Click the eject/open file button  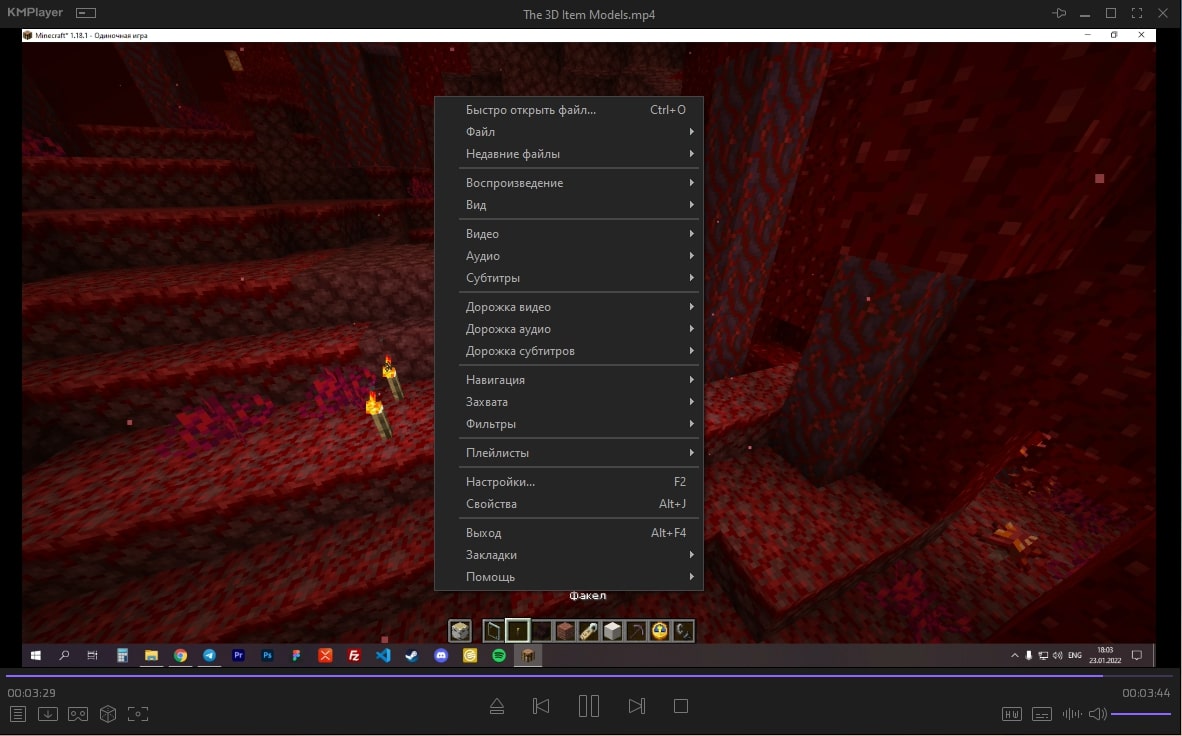tap(497, 706)
